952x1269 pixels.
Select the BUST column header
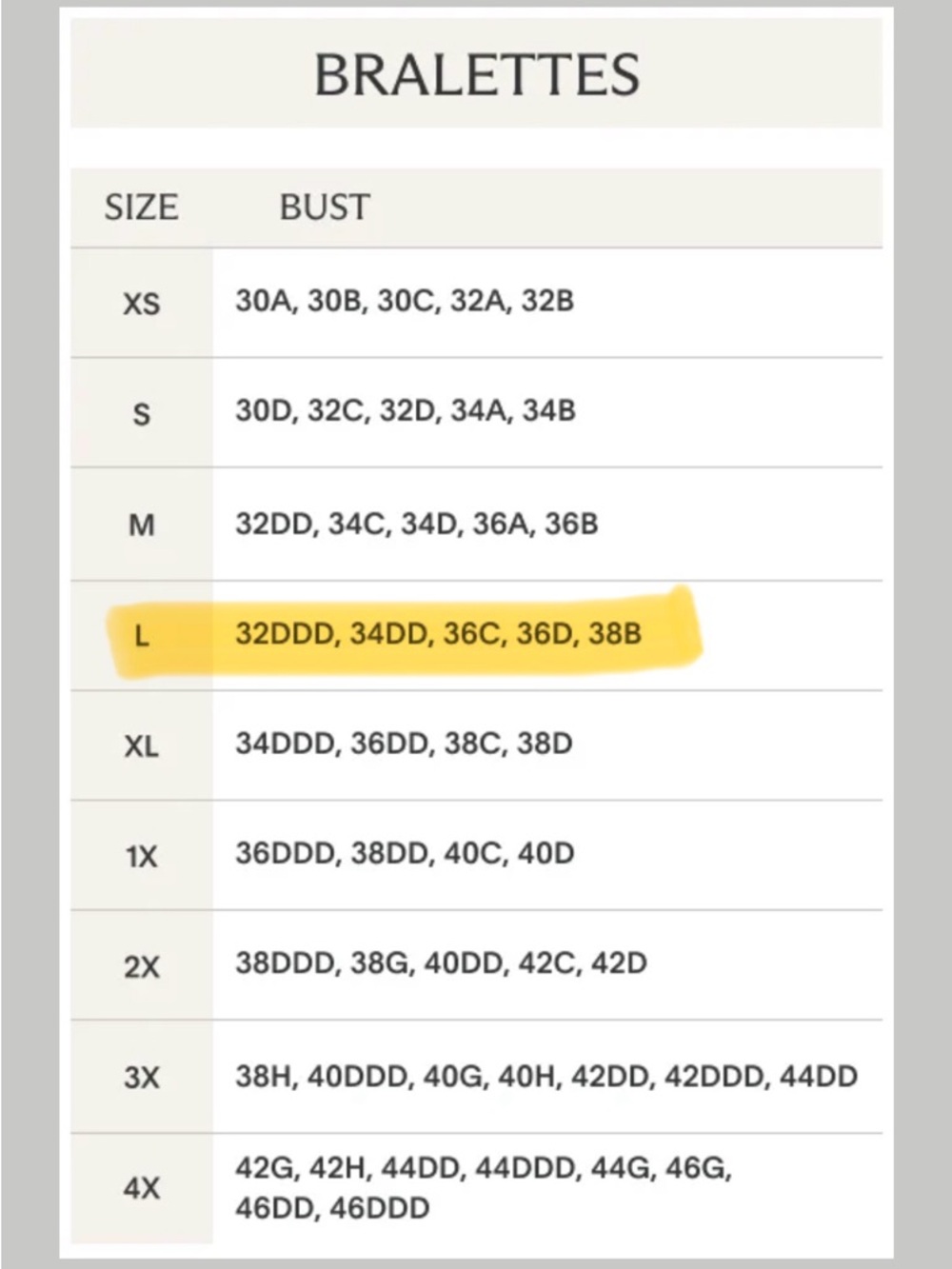pyautogui.click(x=324, y=207)
